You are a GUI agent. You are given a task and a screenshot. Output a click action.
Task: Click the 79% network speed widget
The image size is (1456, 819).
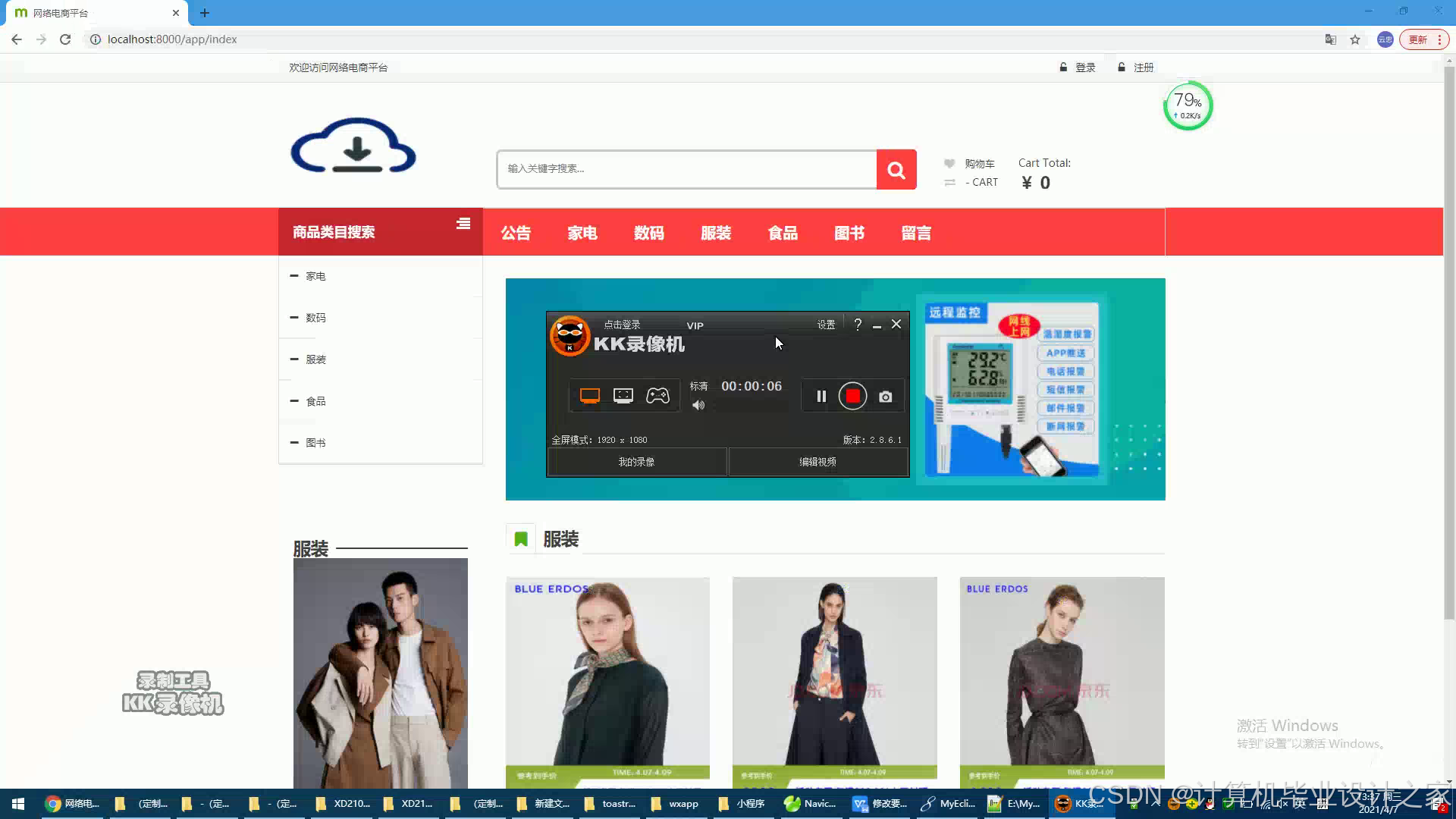[x=1188, y=106]
